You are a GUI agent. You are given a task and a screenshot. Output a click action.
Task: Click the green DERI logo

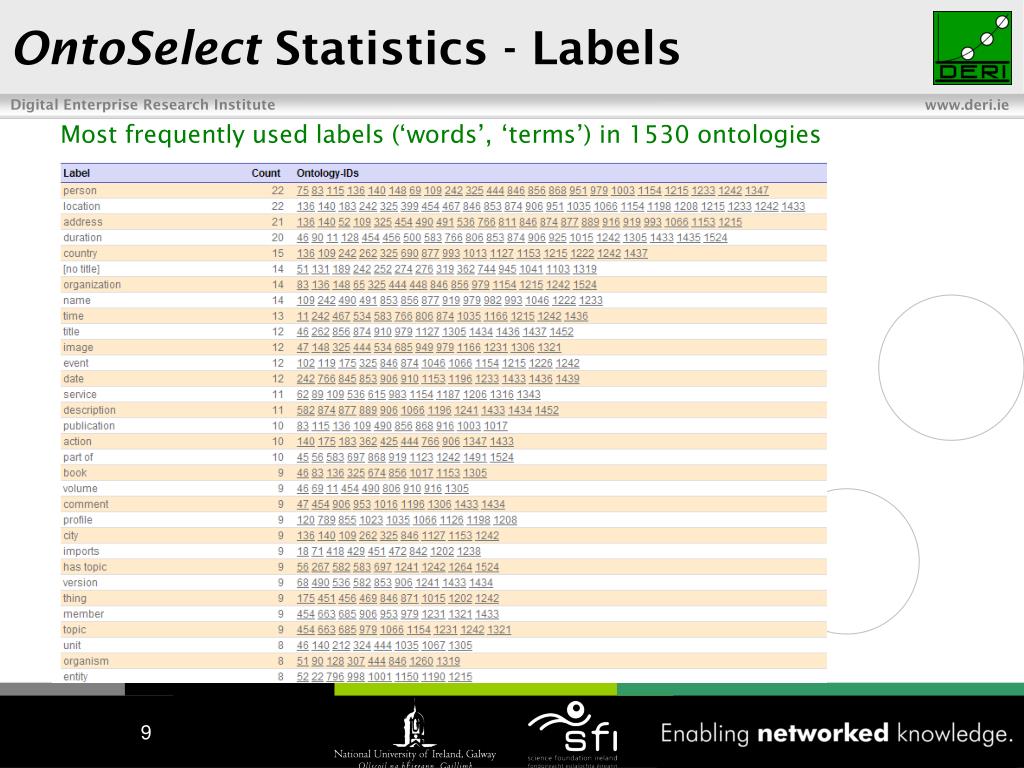[972, 48]
